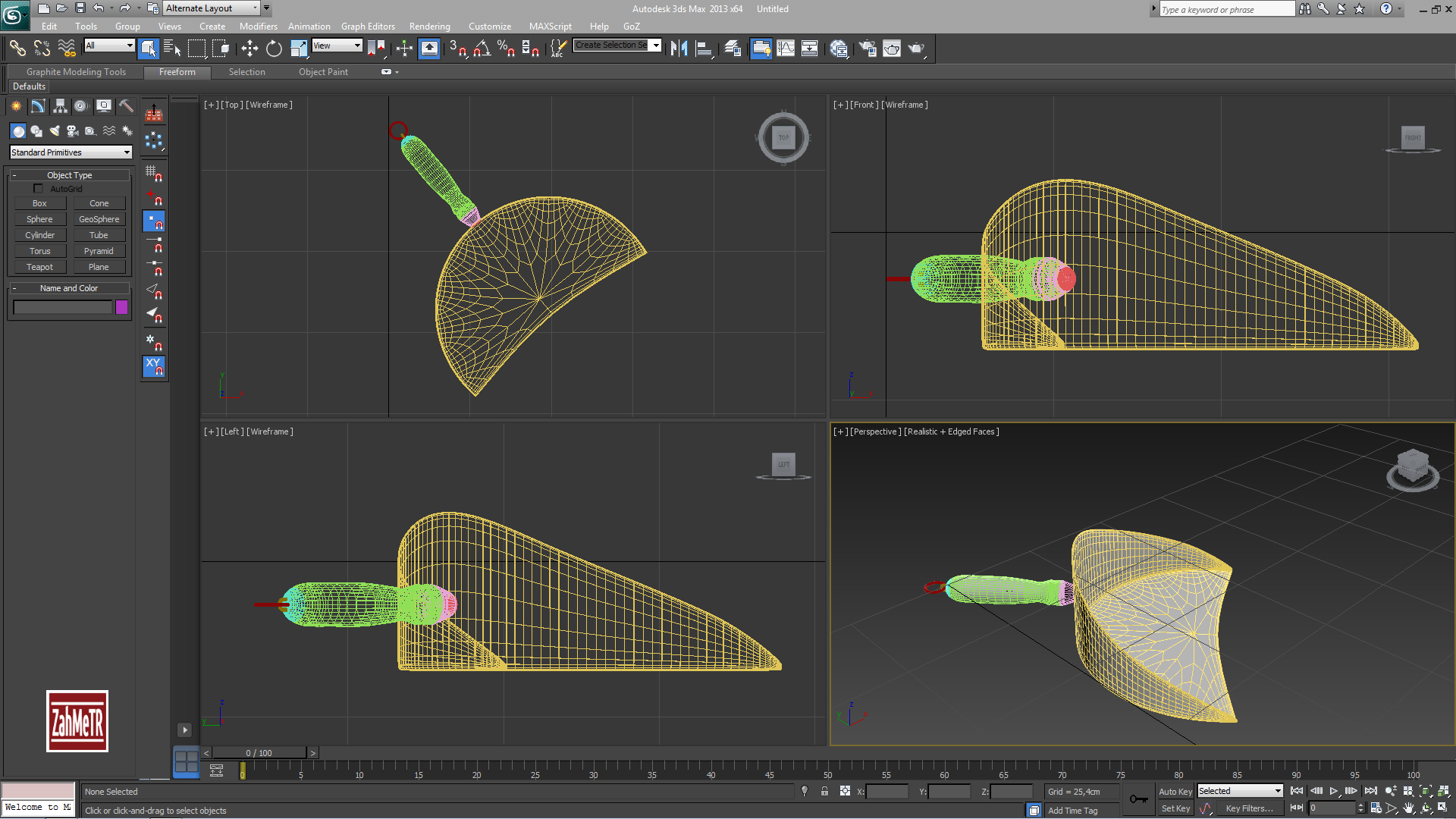Screen dimensions: 1456x819
Task: Activate the Select and Rotate tool
Action: [274, 49]
